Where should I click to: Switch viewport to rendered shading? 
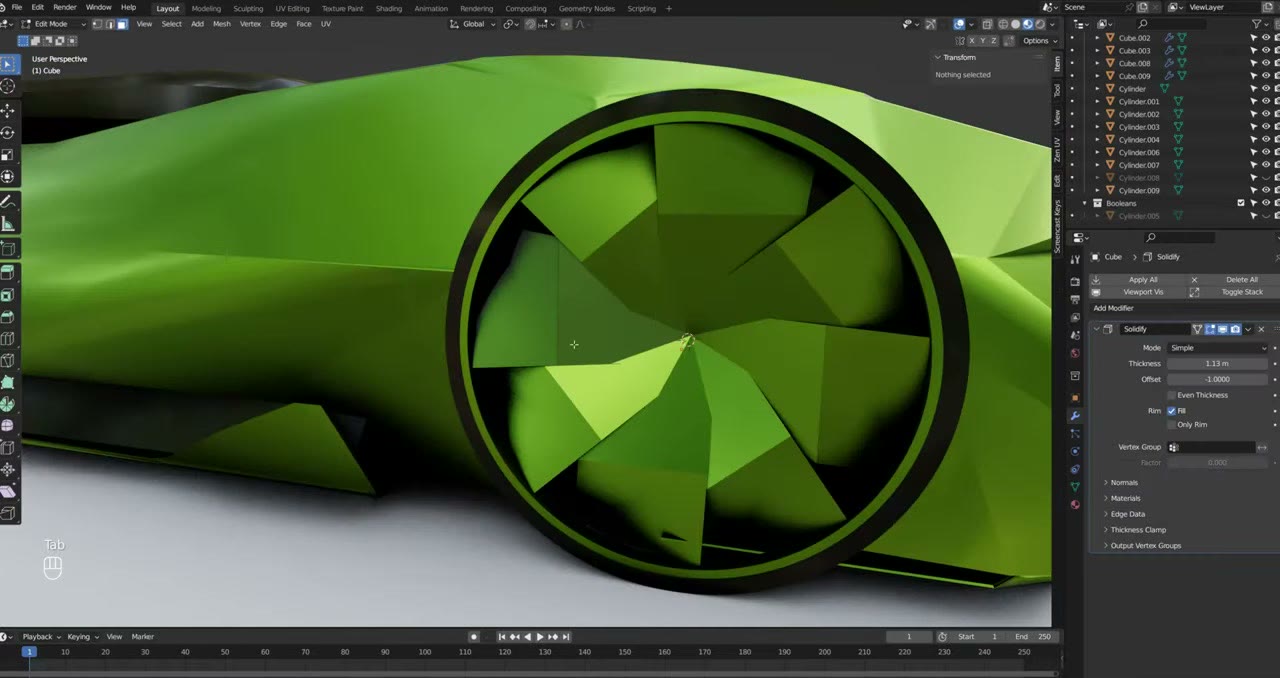pos(1039,24)
